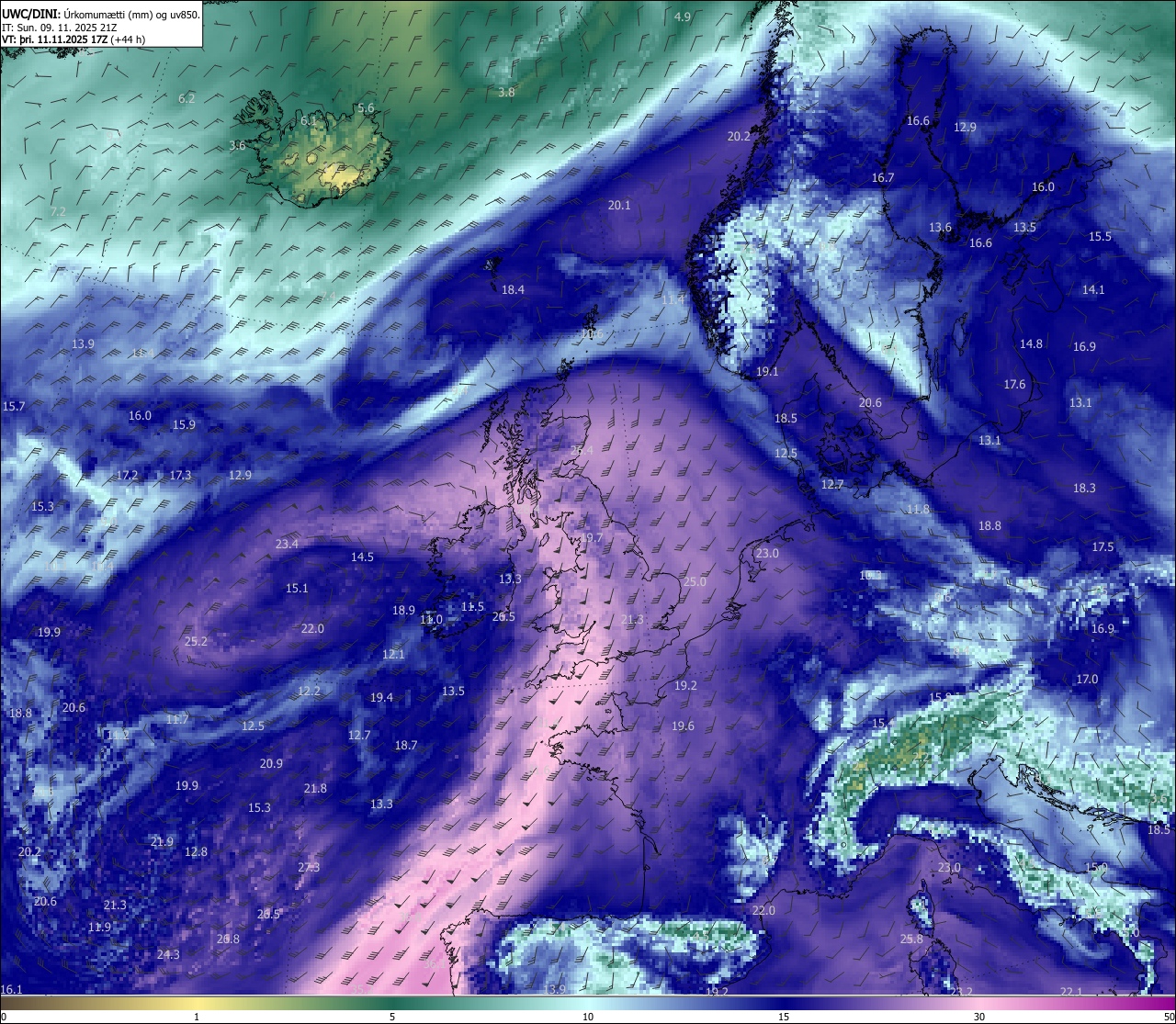Select the 25.8 value near Sardinia

[911, 940]
